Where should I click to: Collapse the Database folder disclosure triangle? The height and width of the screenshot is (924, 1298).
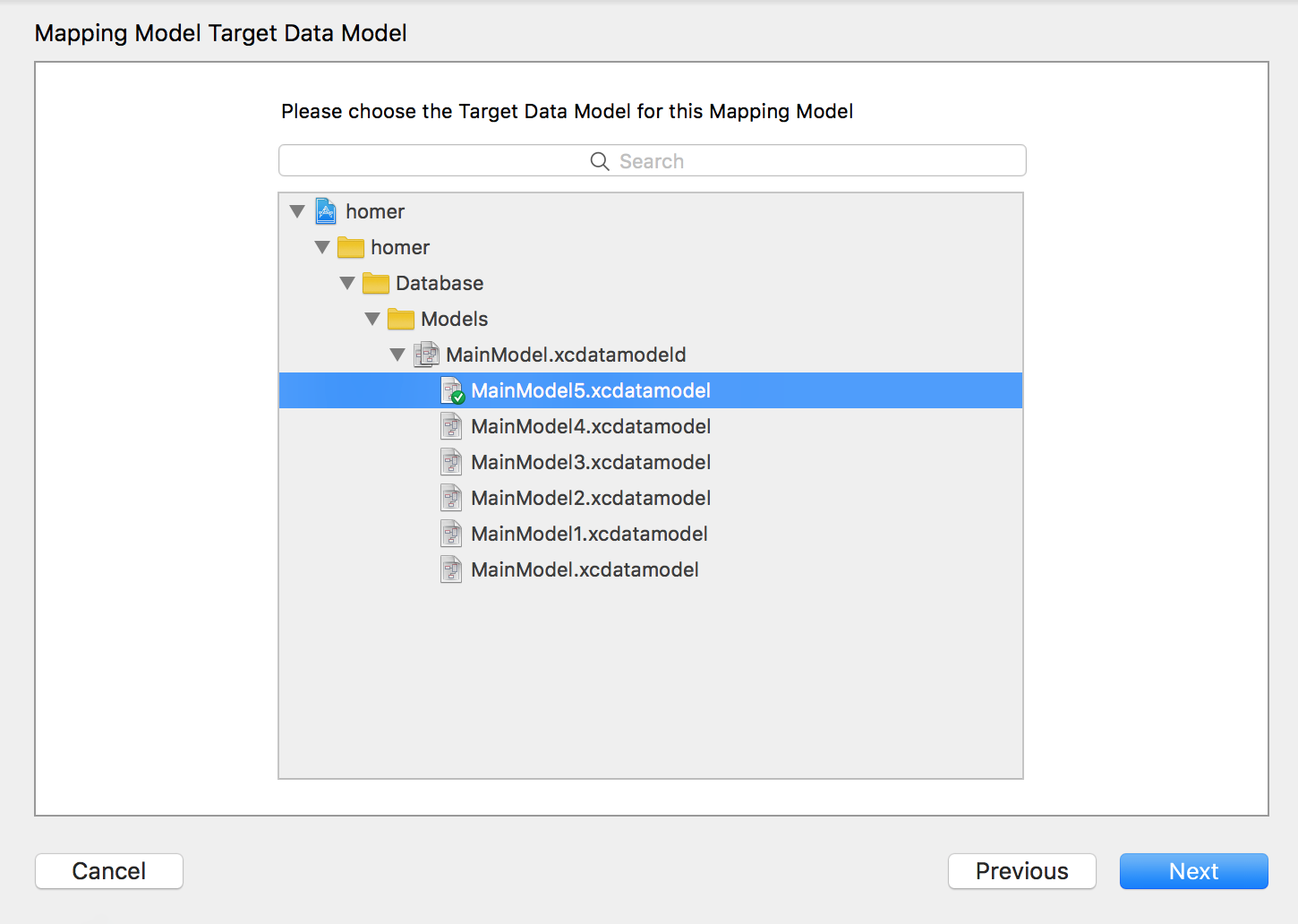(x=348, y=284)
